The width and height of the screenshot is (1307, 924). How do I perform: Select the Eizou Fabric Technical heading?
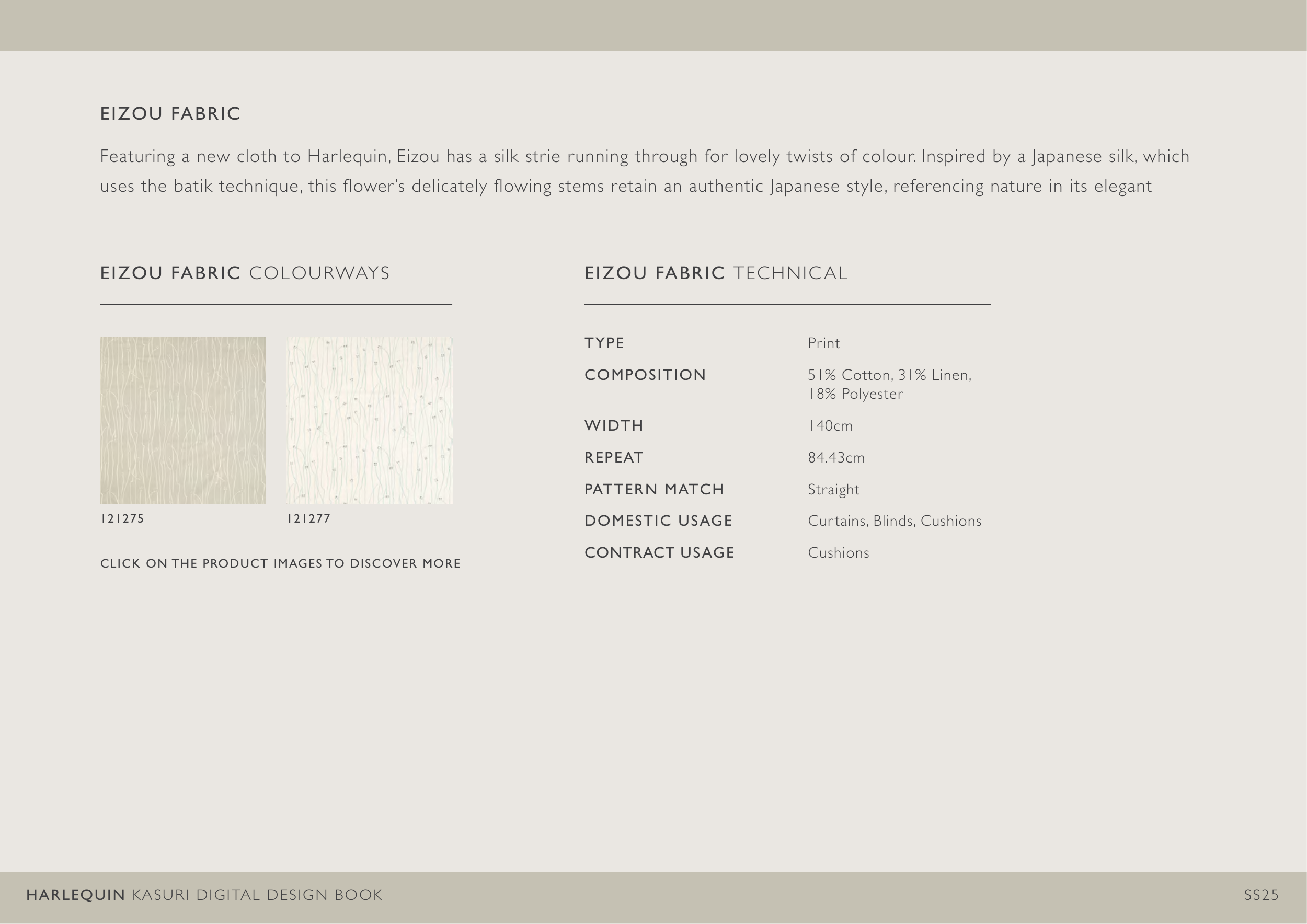click(x=716, y=273)
